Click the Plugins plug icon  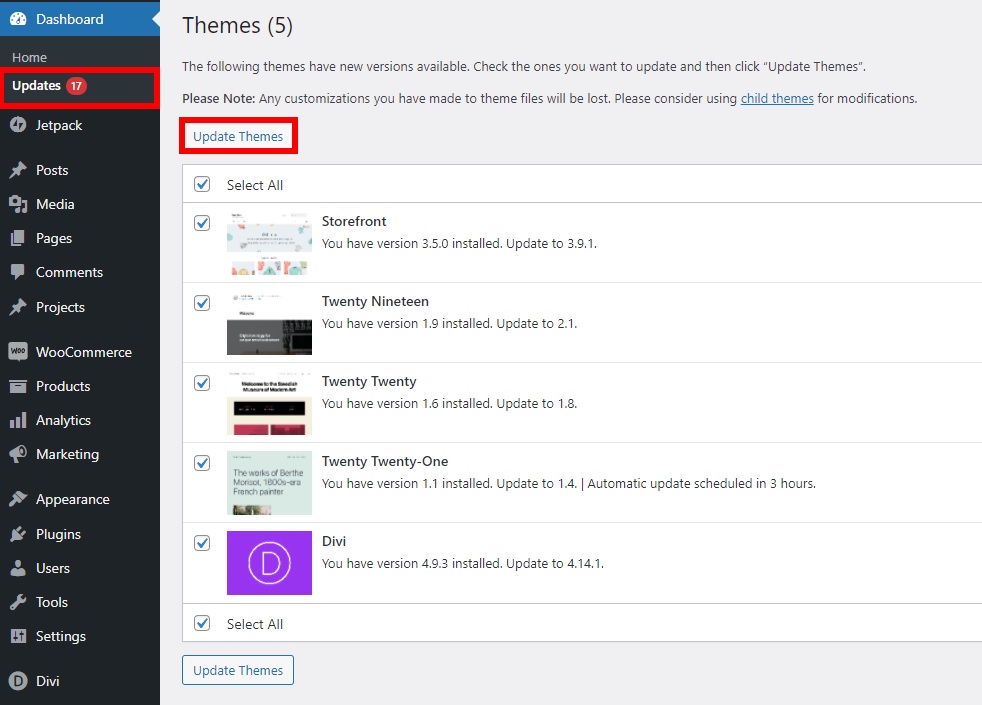click(x=18, y=534)
